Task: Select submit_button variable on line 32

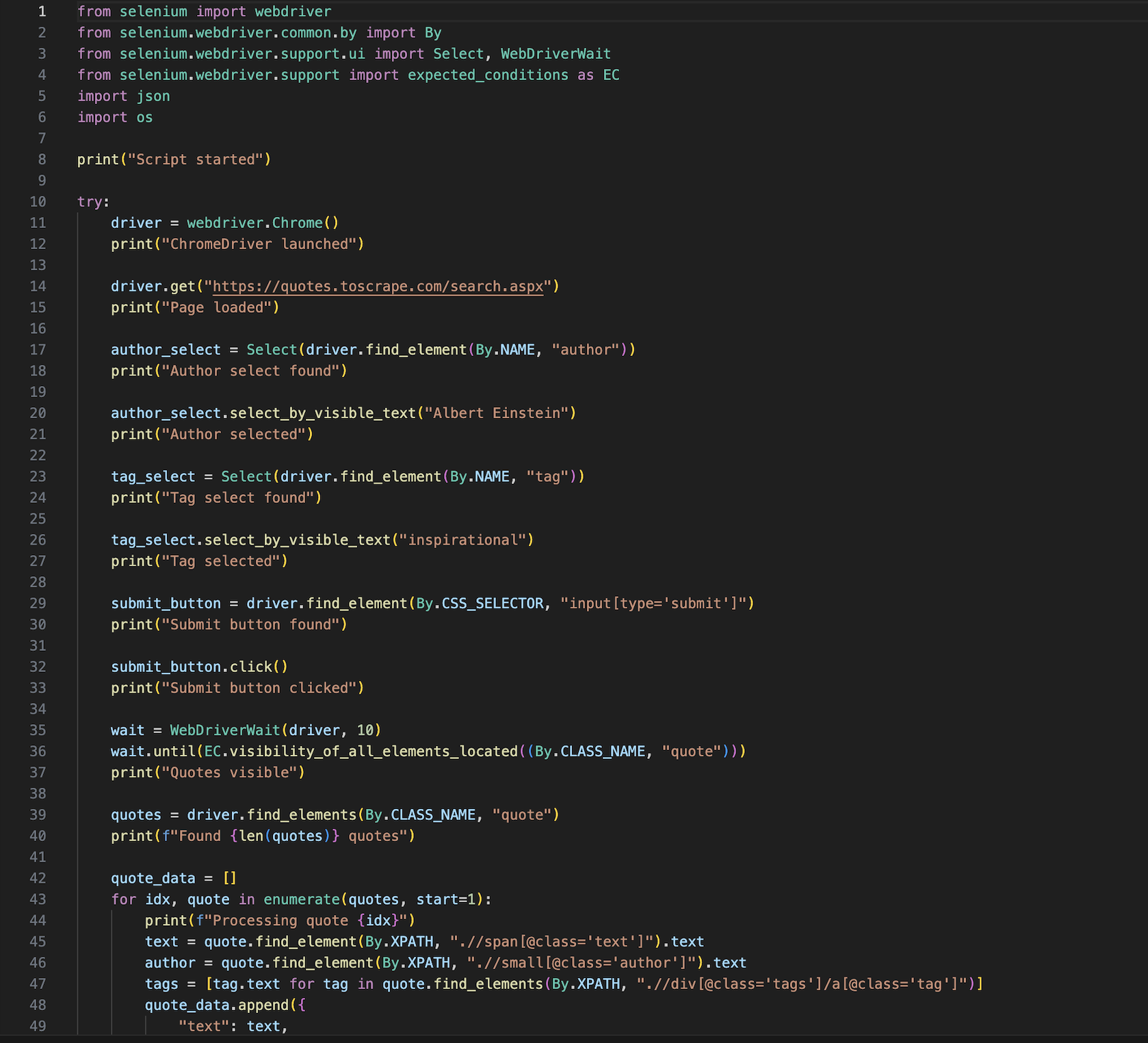Action: point(164,666)
